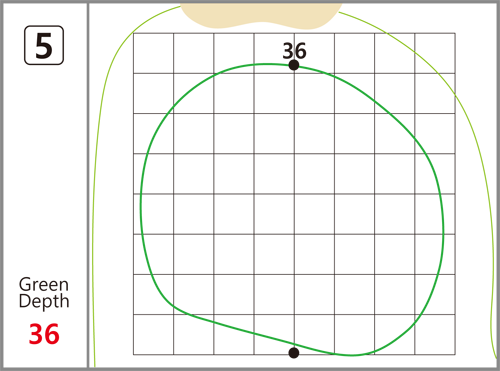Click the word Depth in the side panel
500x371 pixels.
tap(44, 301)
